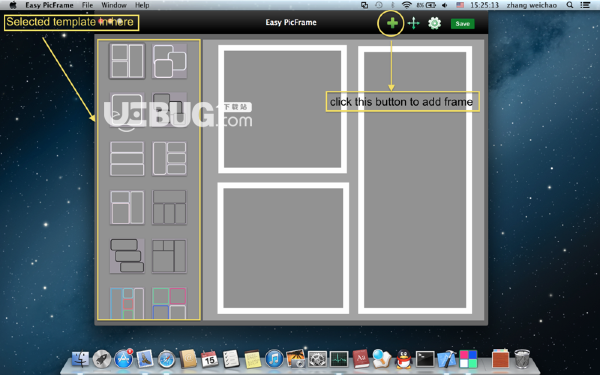Screen dimensions: 600x375
Task: Open App Store from the Dock
Action: (x=123, y=359)
